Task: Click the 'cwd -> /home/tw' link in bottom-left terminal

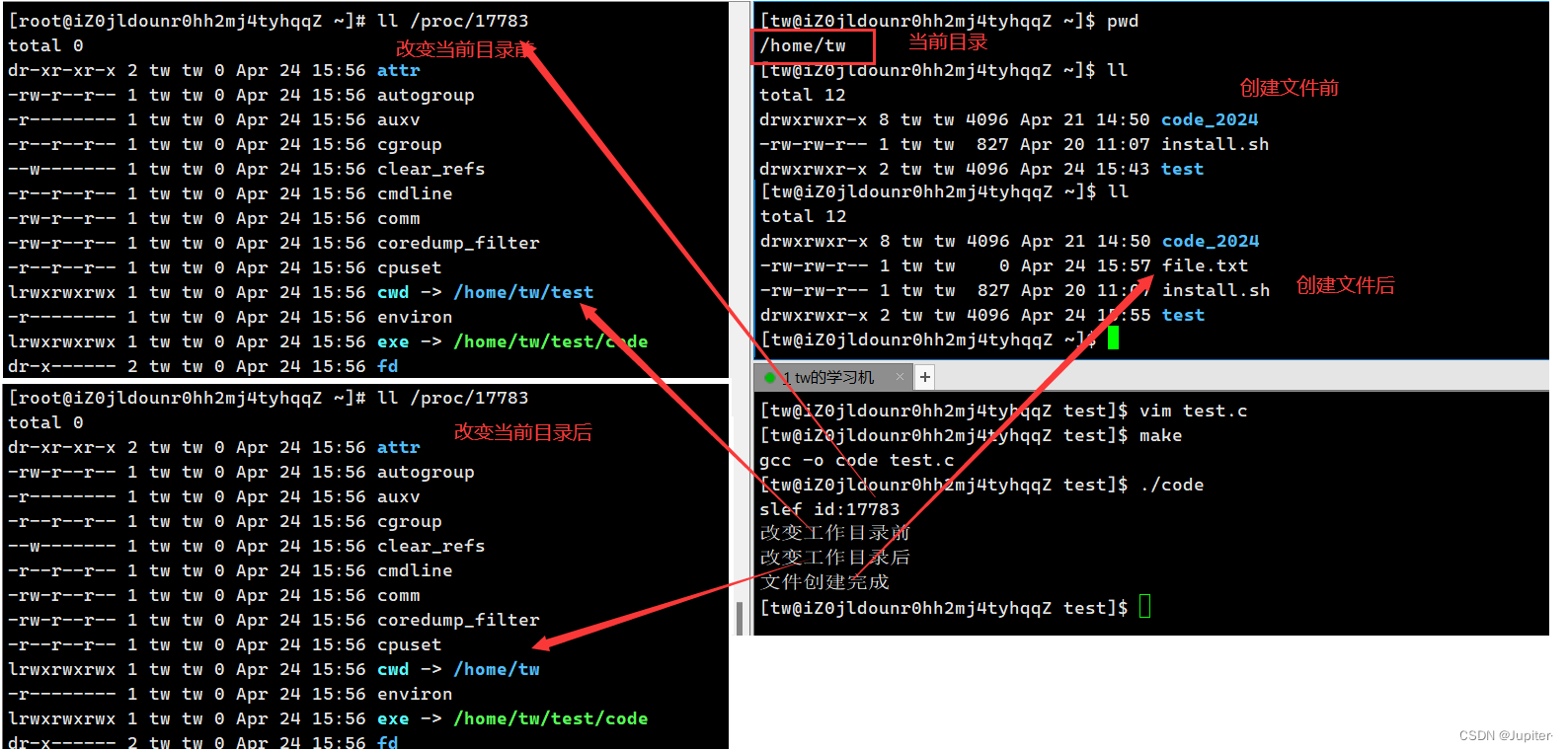Action: (x=458, y=669)
